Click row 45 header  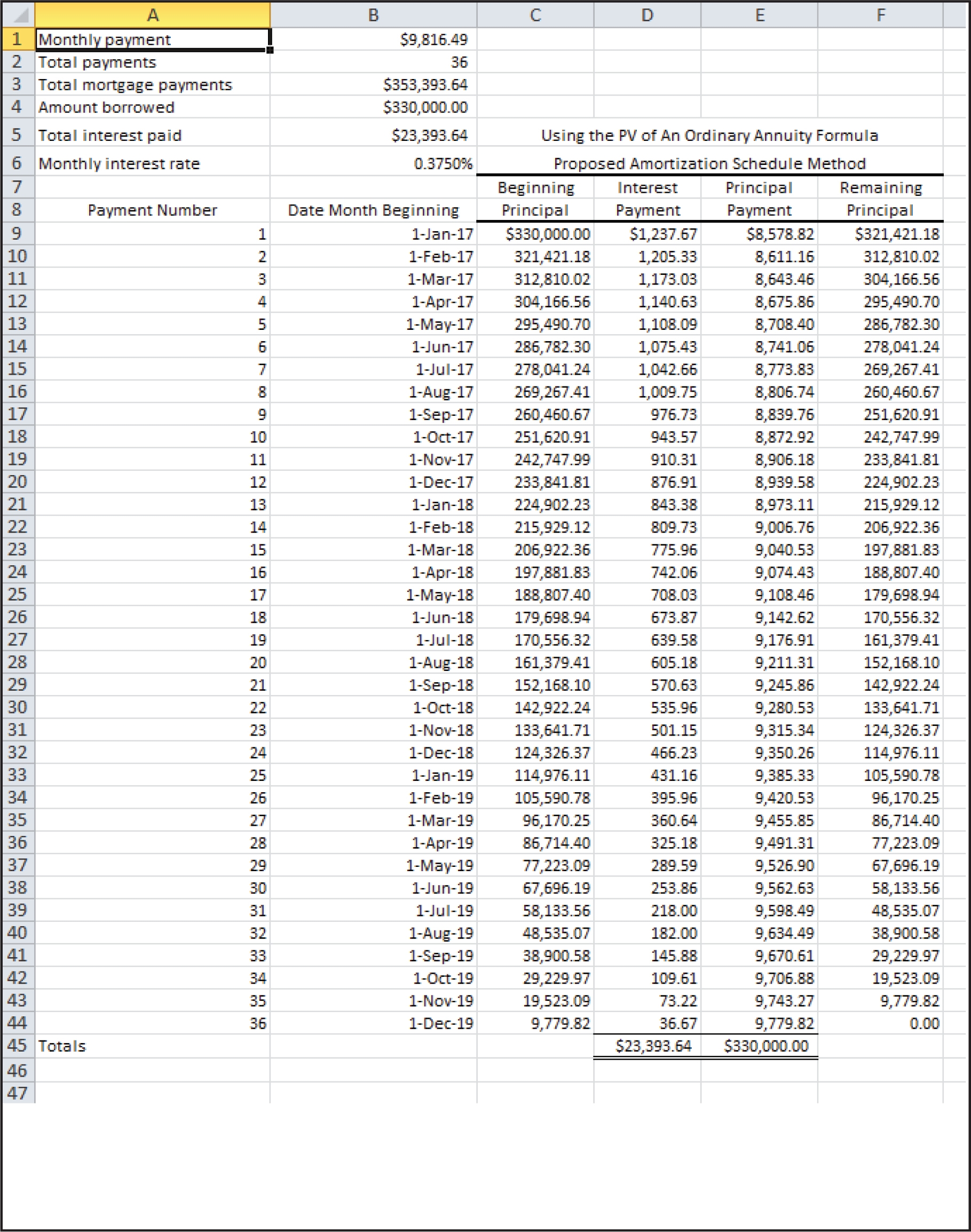pos(17,1046)
